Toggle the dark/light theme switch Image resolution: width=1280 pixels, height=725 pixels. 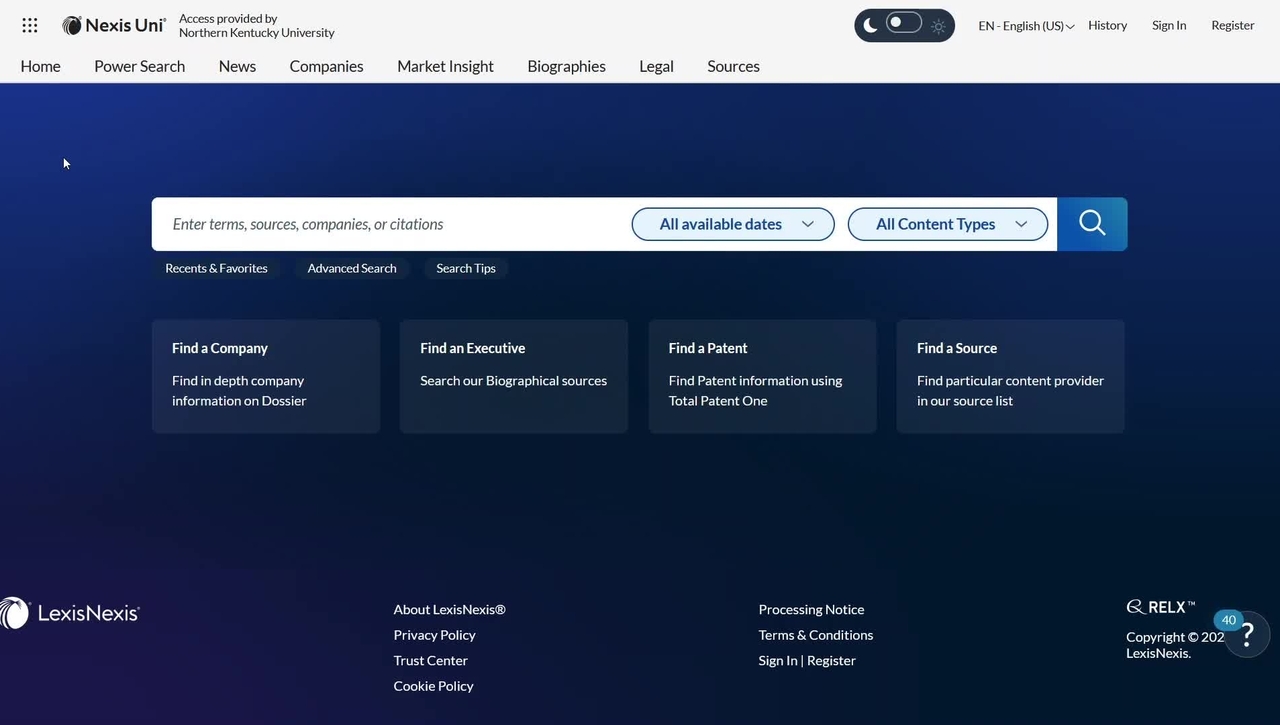pos(904,24)
